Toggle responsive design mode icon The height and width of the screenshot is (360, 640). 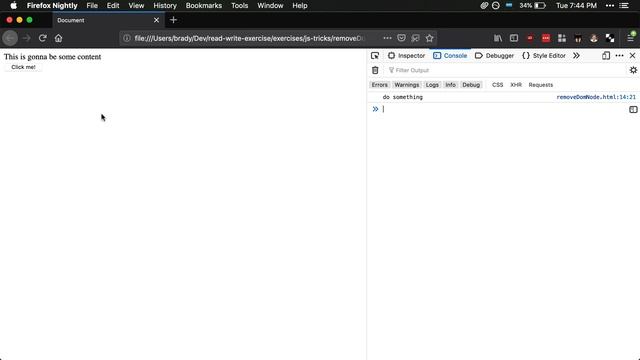606,56
